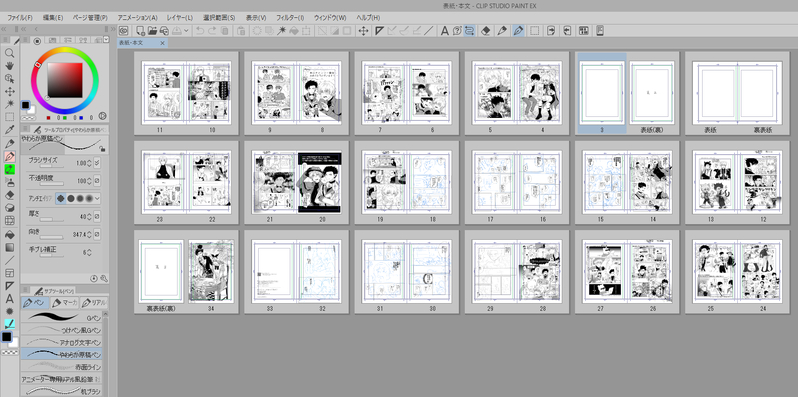Click the selection frame icon in command bar
The width and height of the screenshot is (798, 397).
point(534,31)
